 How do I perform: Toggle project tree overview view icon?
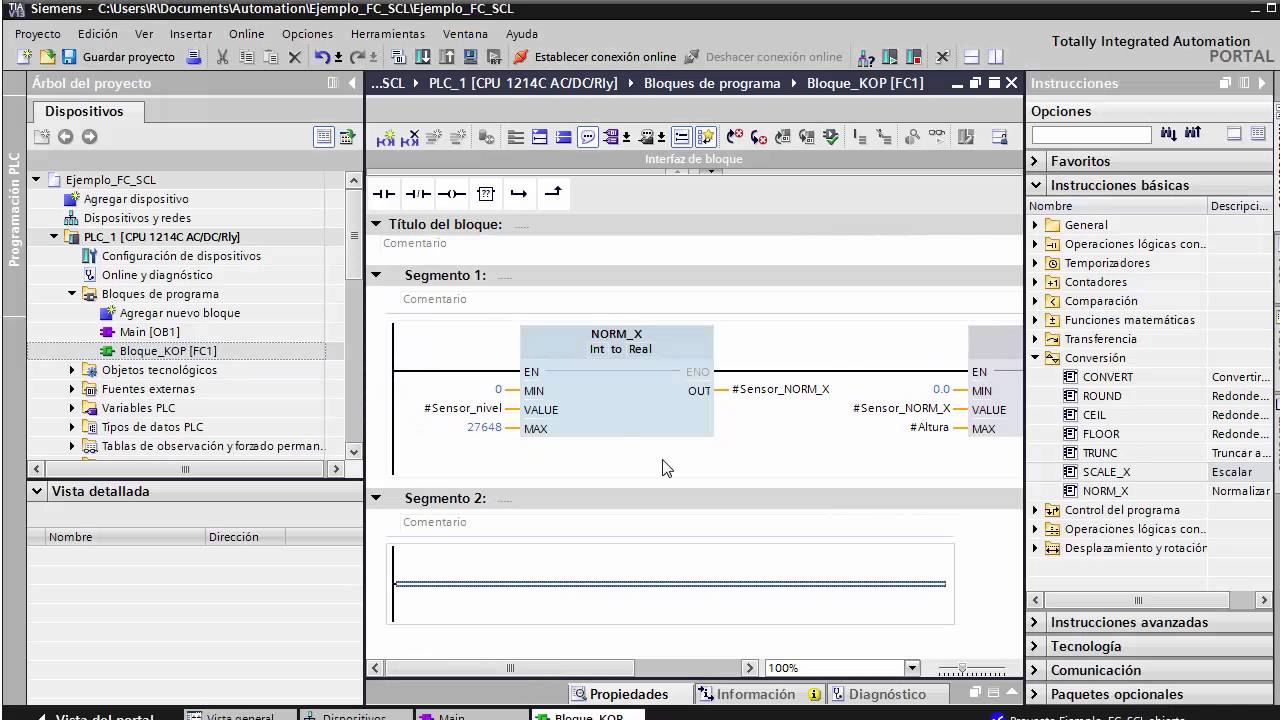coord(323,137)
